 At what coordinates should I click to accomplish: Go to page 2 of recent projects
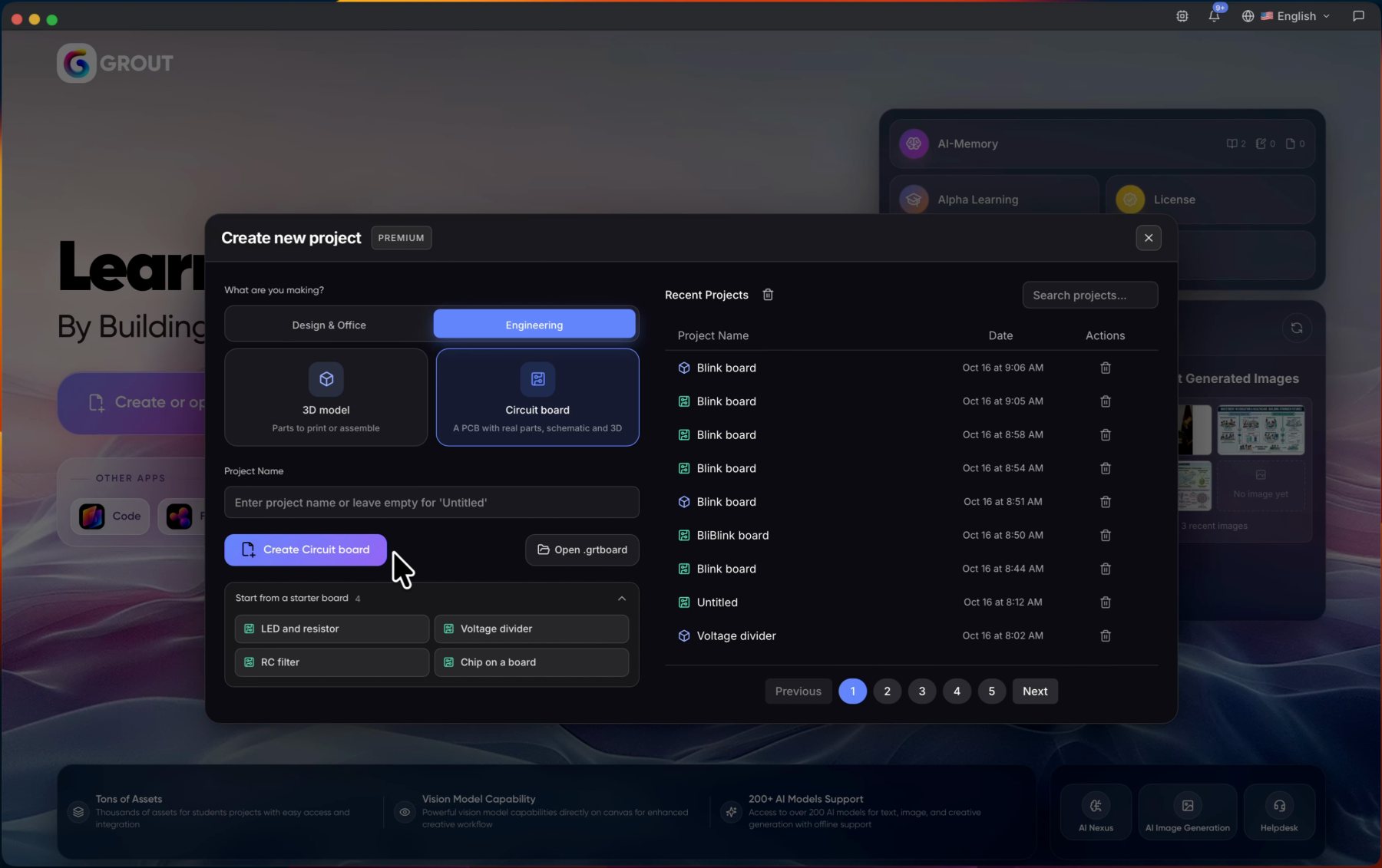pos(887,691)
